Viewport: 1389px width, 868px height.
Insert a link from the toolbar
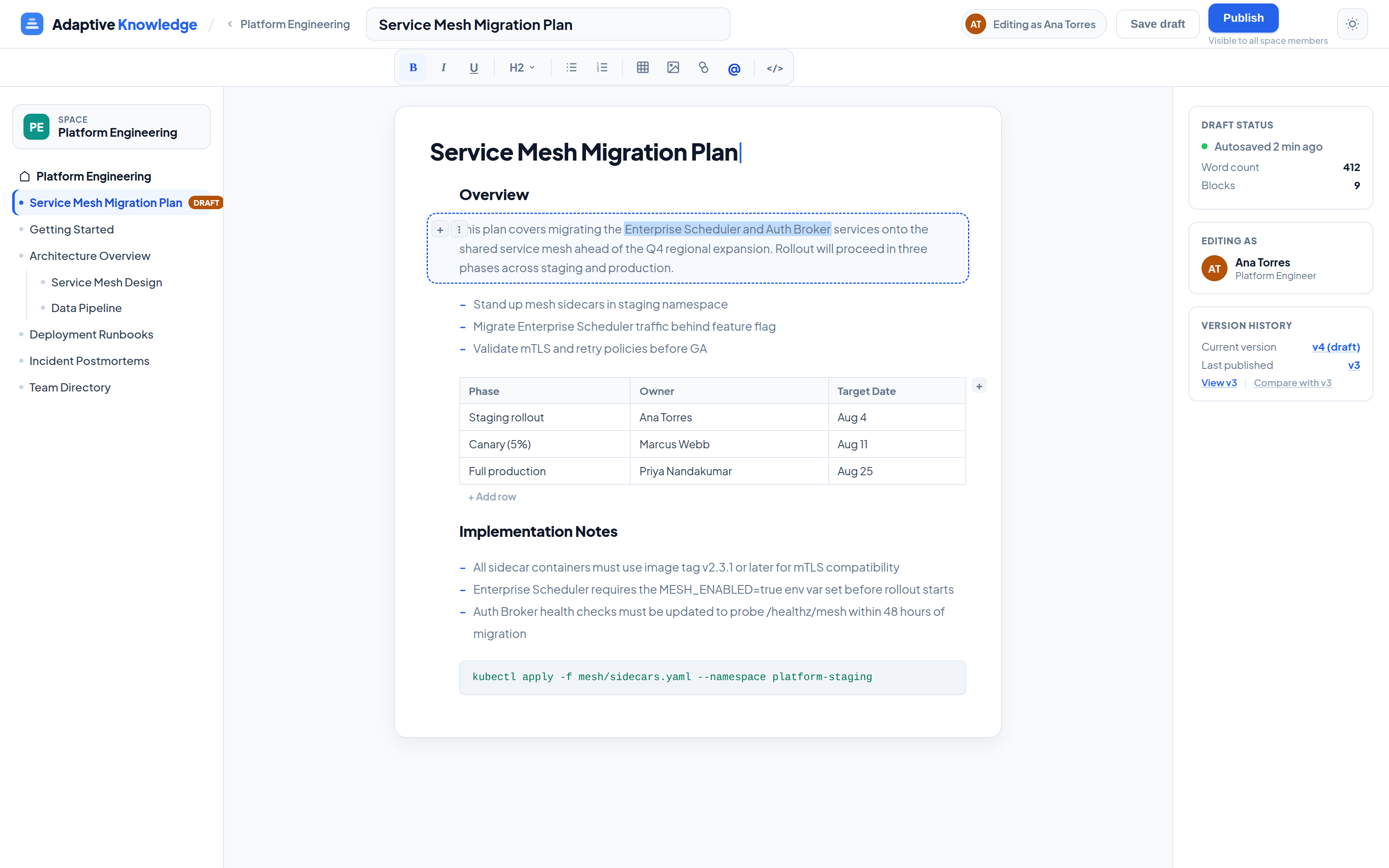[x=704, y=68]
